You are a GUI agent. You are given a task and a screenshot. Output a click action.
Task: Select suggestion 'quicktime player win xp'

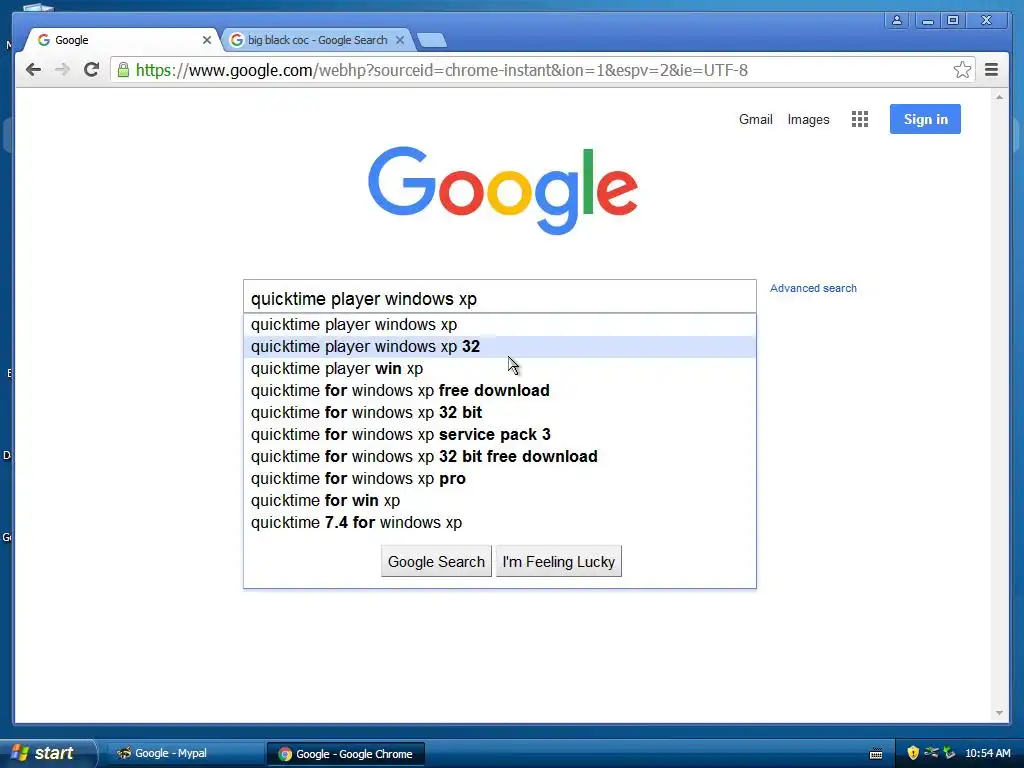click(x=500, y=369)
